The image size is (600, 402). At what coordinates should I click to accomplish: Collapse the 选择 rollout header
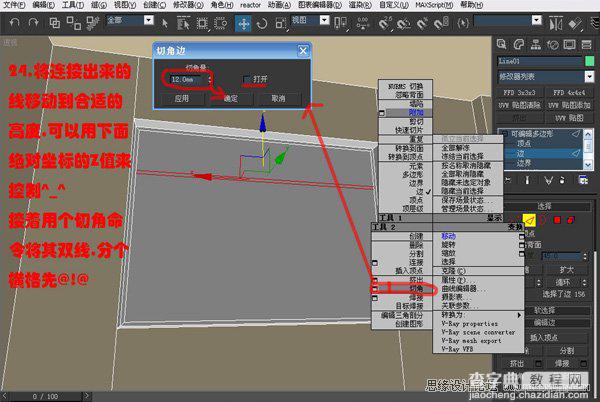(x=547, y=206)
